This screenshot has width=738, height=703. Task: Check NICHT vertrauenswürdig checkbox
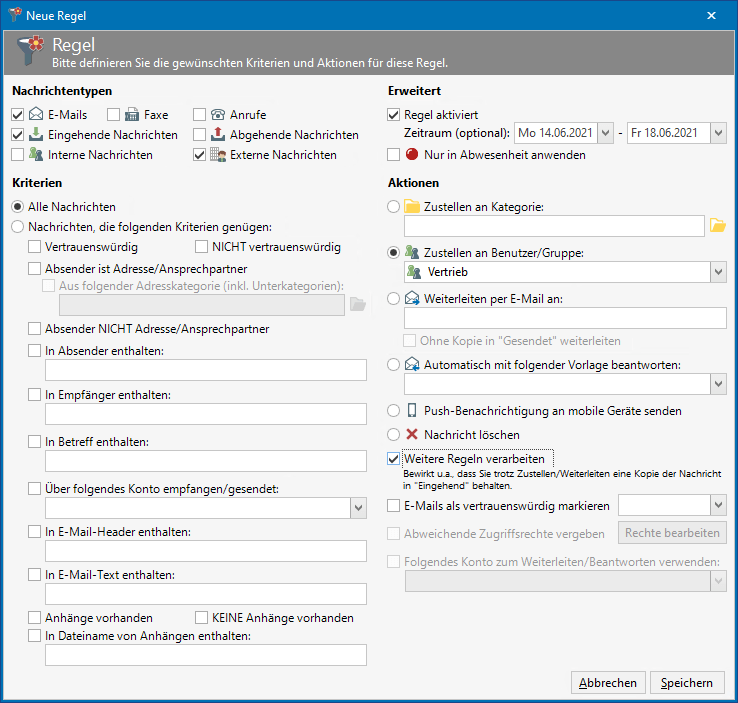point(201,247)
